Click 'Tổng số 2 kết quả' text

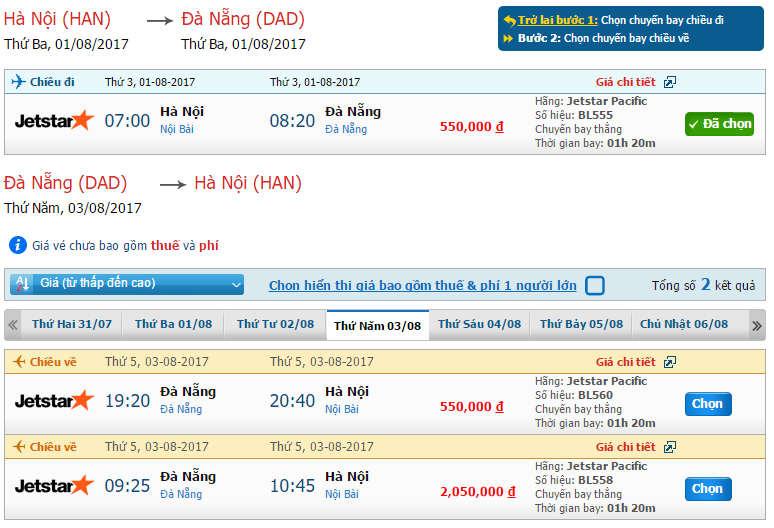pos(703,285)
